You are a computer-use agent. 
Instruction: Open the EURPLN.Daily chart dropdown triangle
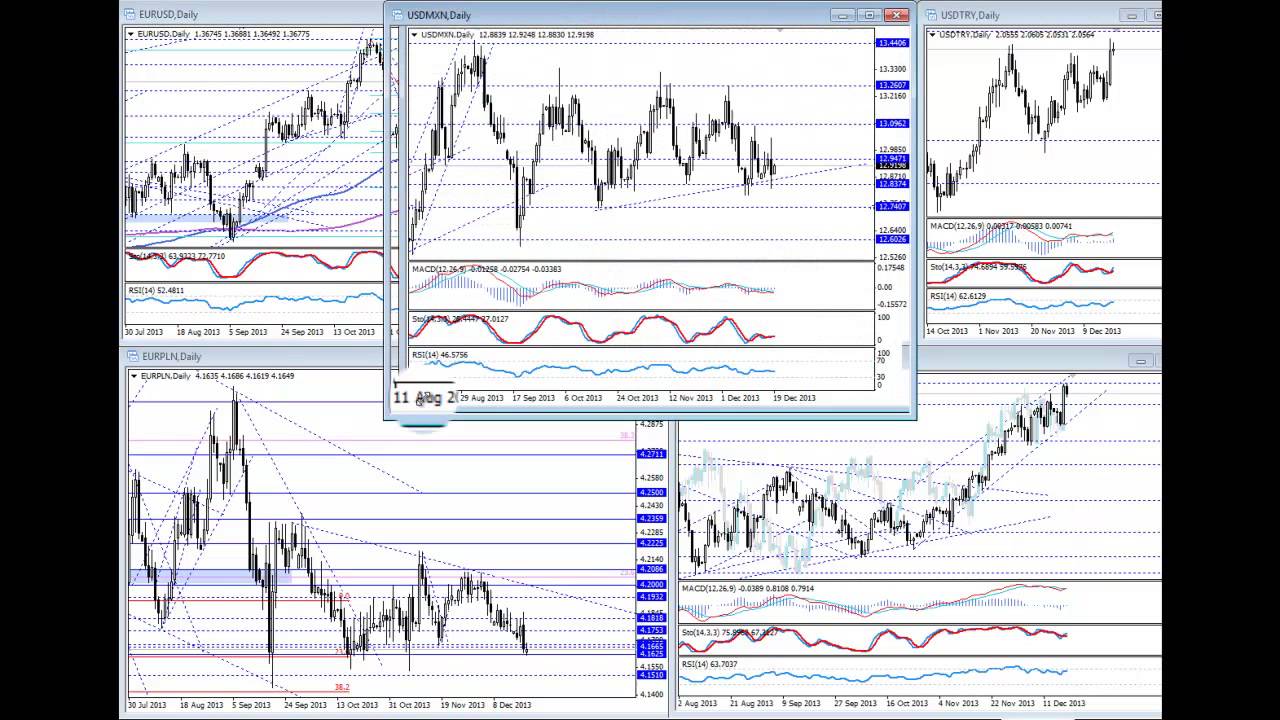coord(135,376)
